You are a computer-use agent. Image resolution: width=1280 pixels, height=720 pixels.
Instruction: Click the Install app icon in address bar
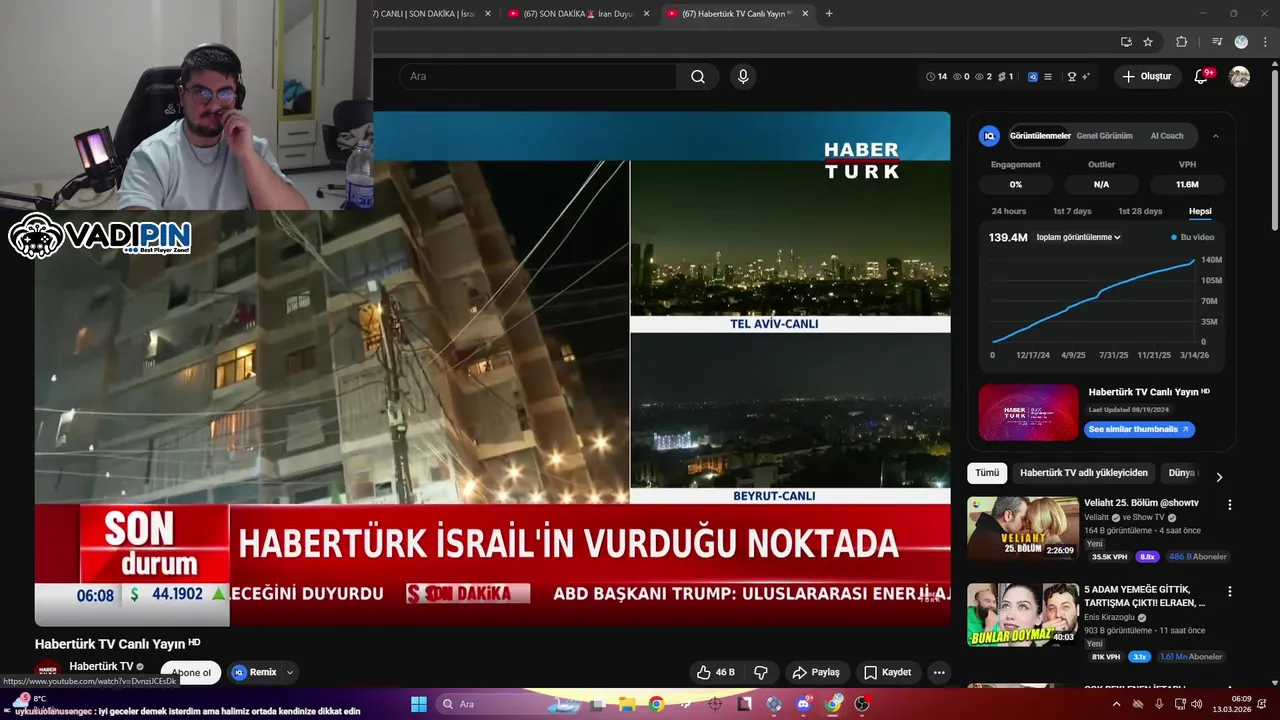1126,42
